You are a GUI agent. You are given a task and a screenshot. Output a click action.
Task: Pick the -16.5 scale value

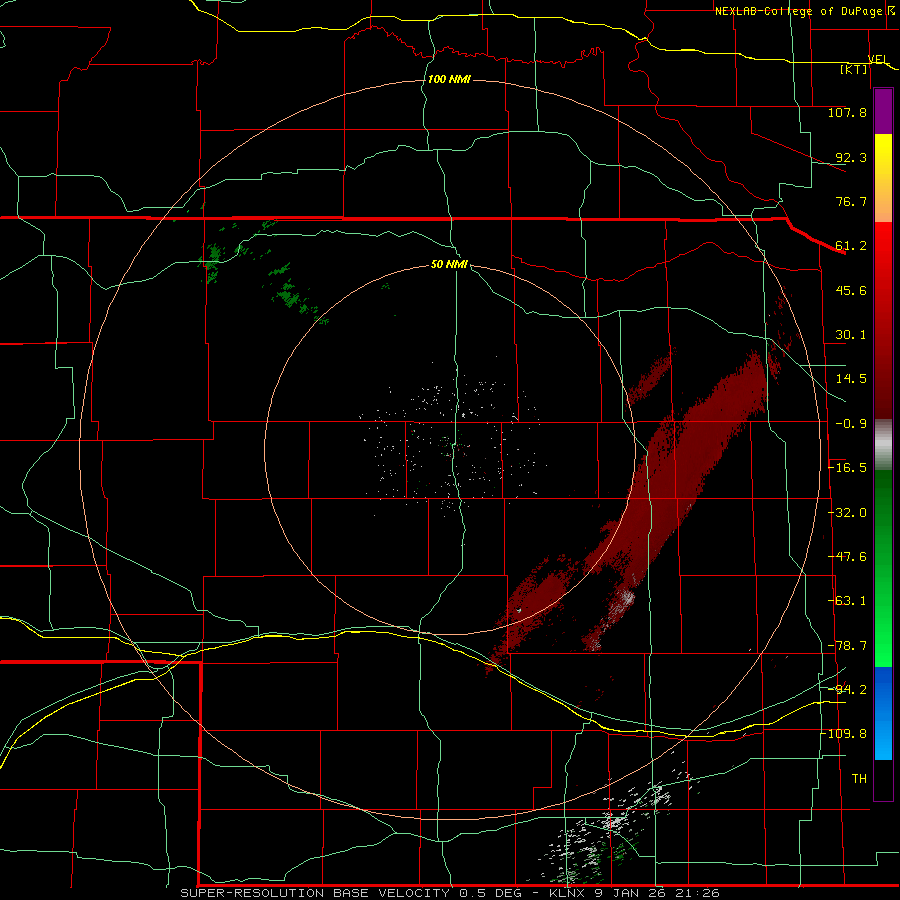click(x=847, y=468)
